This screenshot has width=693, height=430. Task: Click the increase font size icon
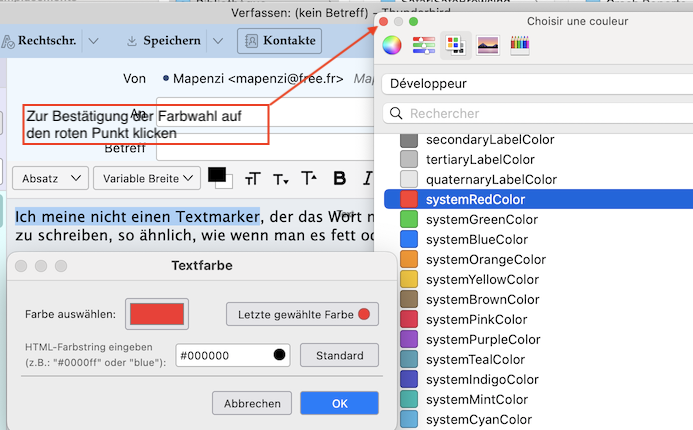[309, 178]
